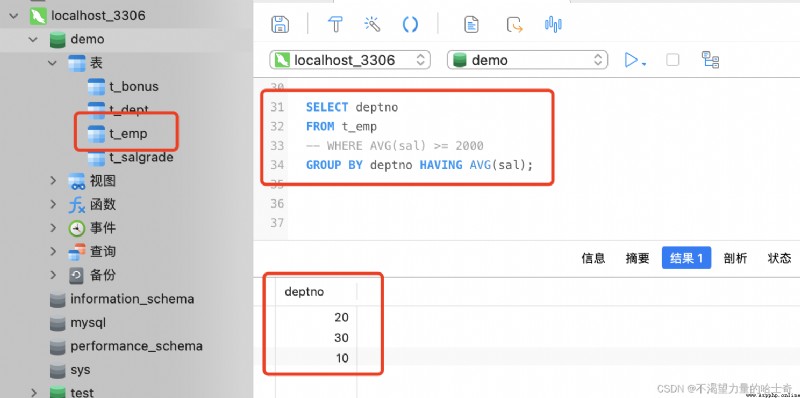Switch to the 剖析 tab

click(x=735, y=258)
